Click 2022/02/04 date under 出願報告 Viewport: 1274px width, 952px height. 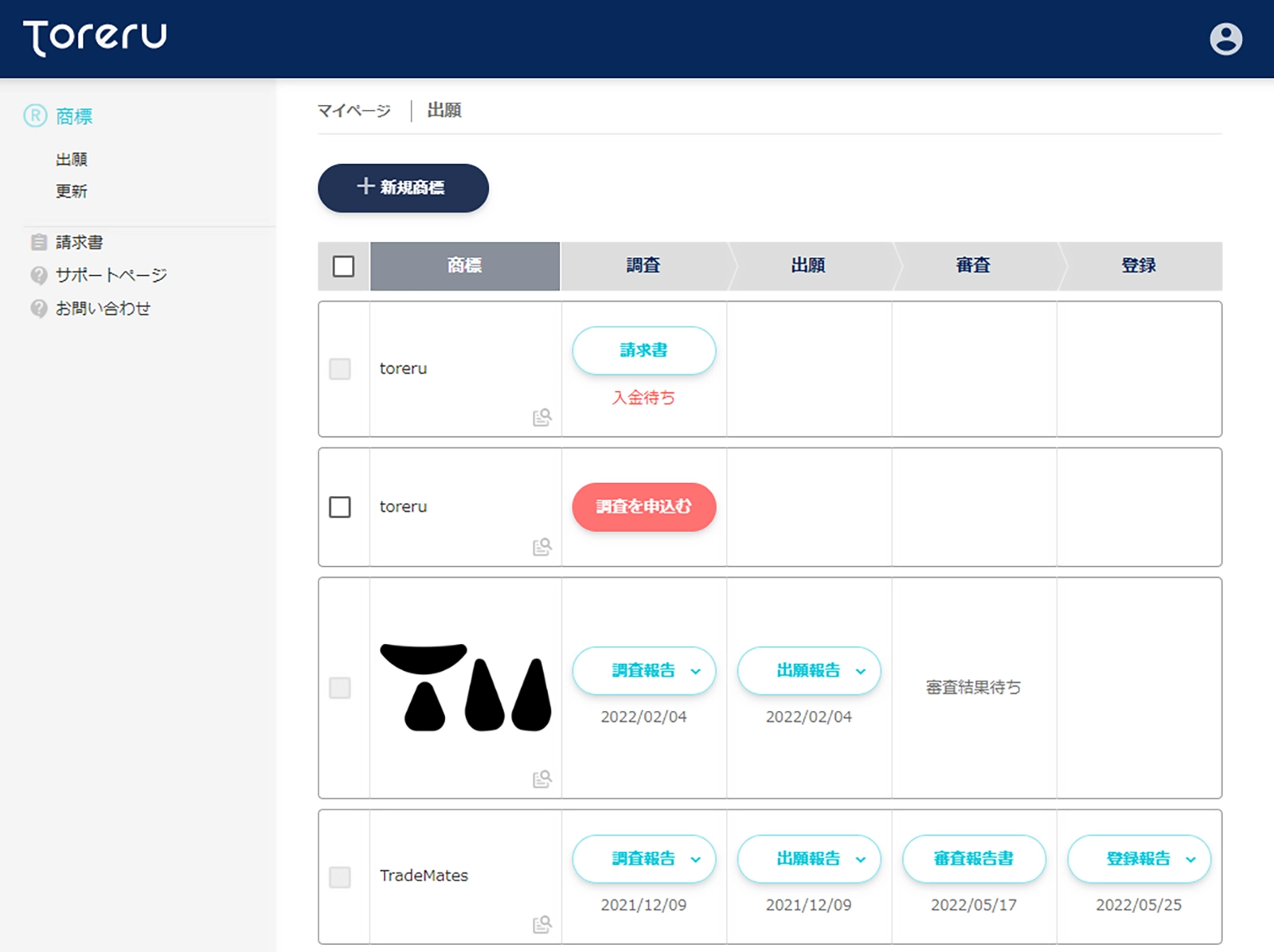point(808,717)
